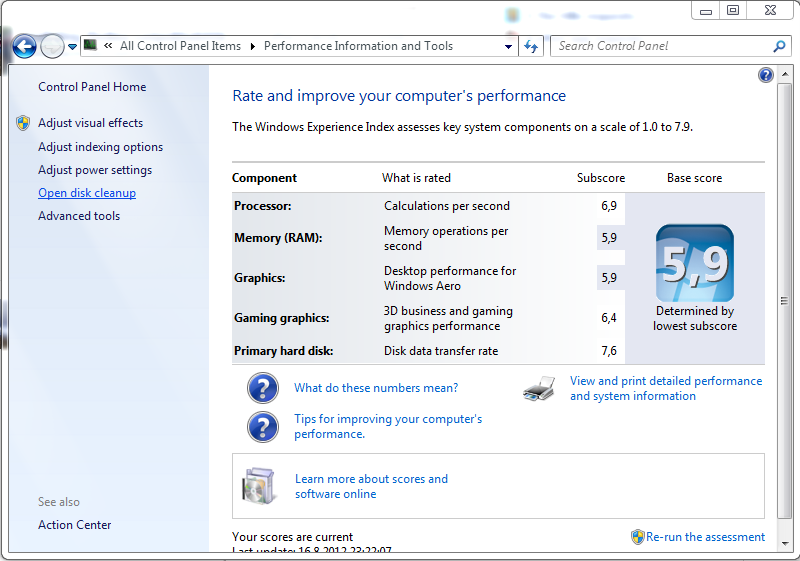Click the magnifier icon in the search box

pyautogui.click(x=780, y=46)
